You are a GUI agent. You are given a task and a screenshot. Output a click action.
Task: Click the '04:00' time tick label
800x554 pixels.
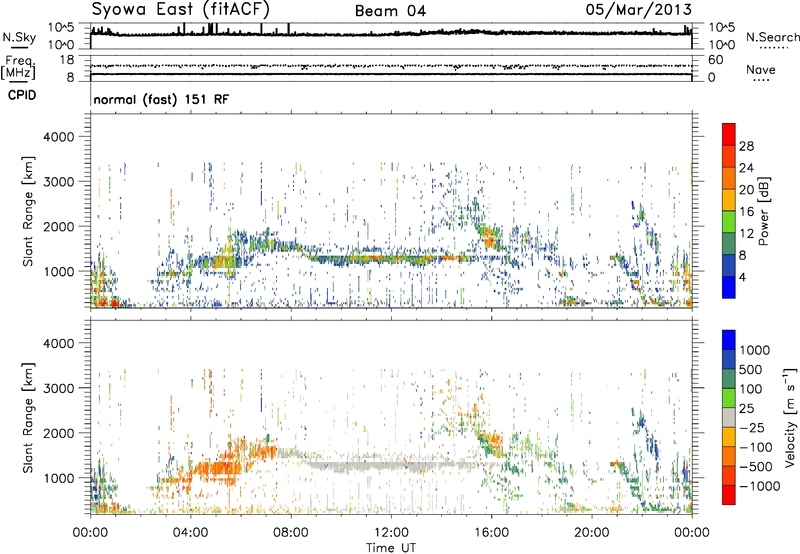pyautogui.click(x=191, y=533)
